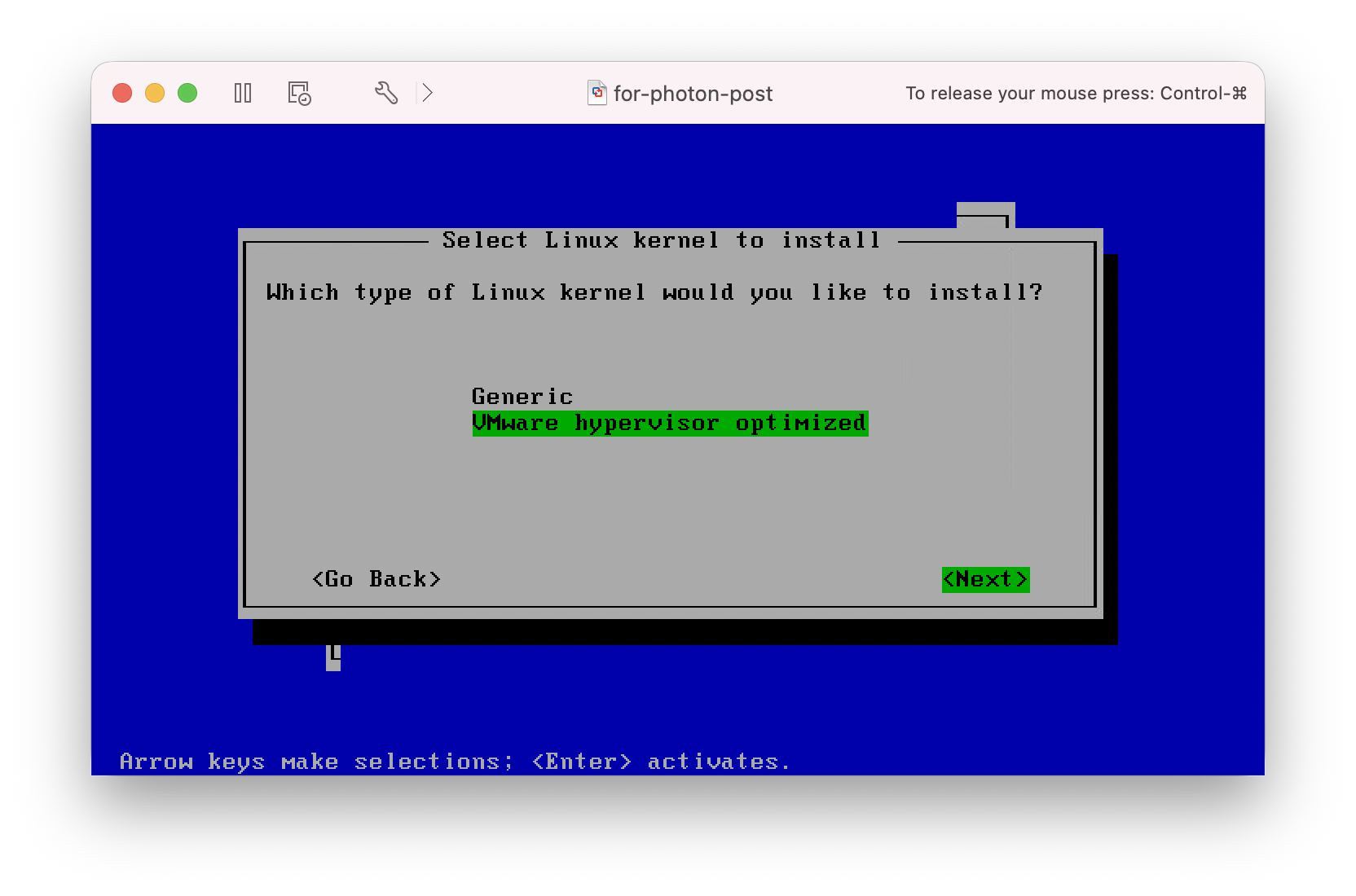Expand the toolbar overflow chevron
The image size is (1356, 896).
pyautogui.click(x=427, y=93)
